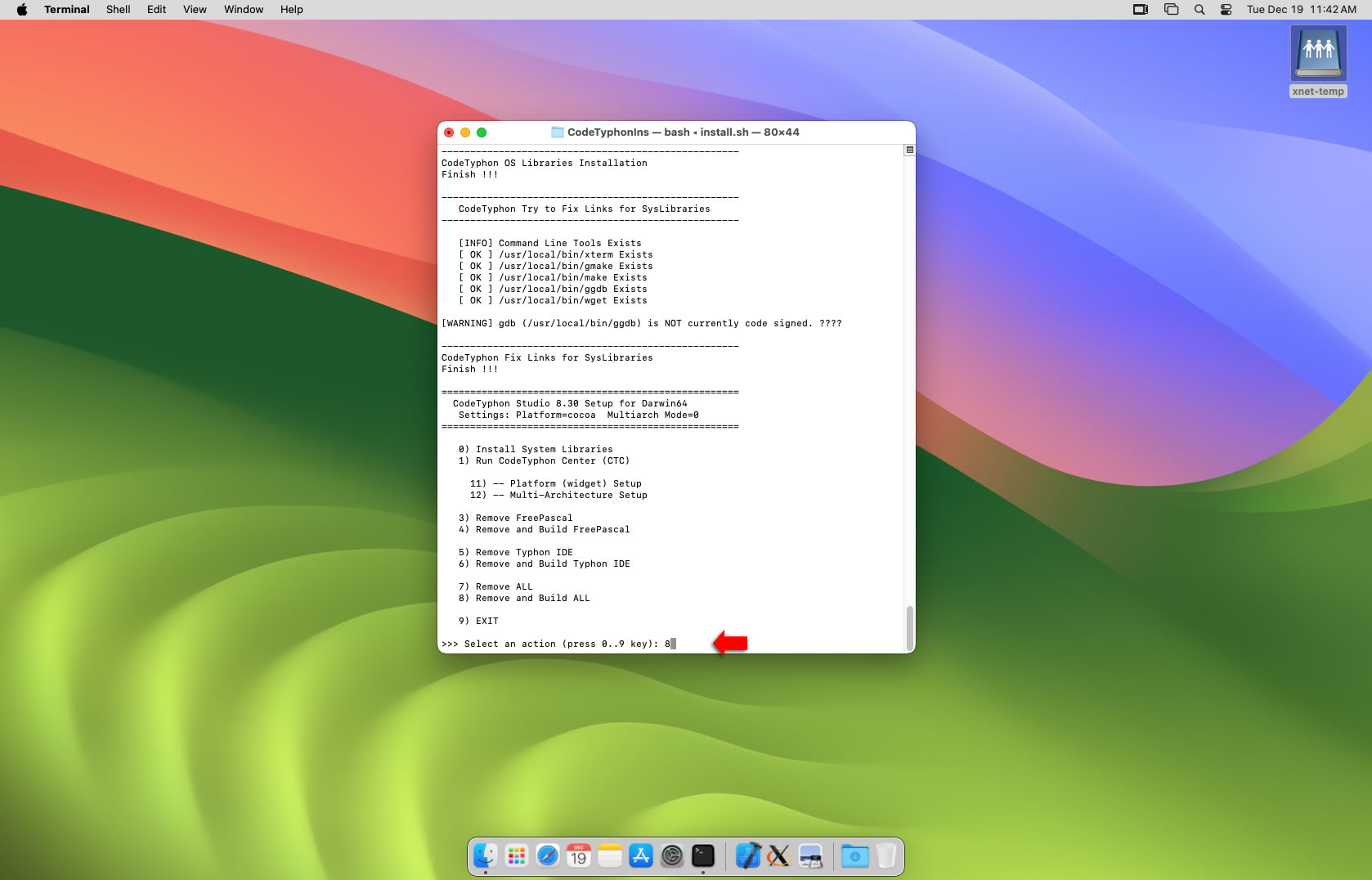The height and width of the screenshot is (880, 1372).
Task: Open the Shell menu
Action: point(118,10)
